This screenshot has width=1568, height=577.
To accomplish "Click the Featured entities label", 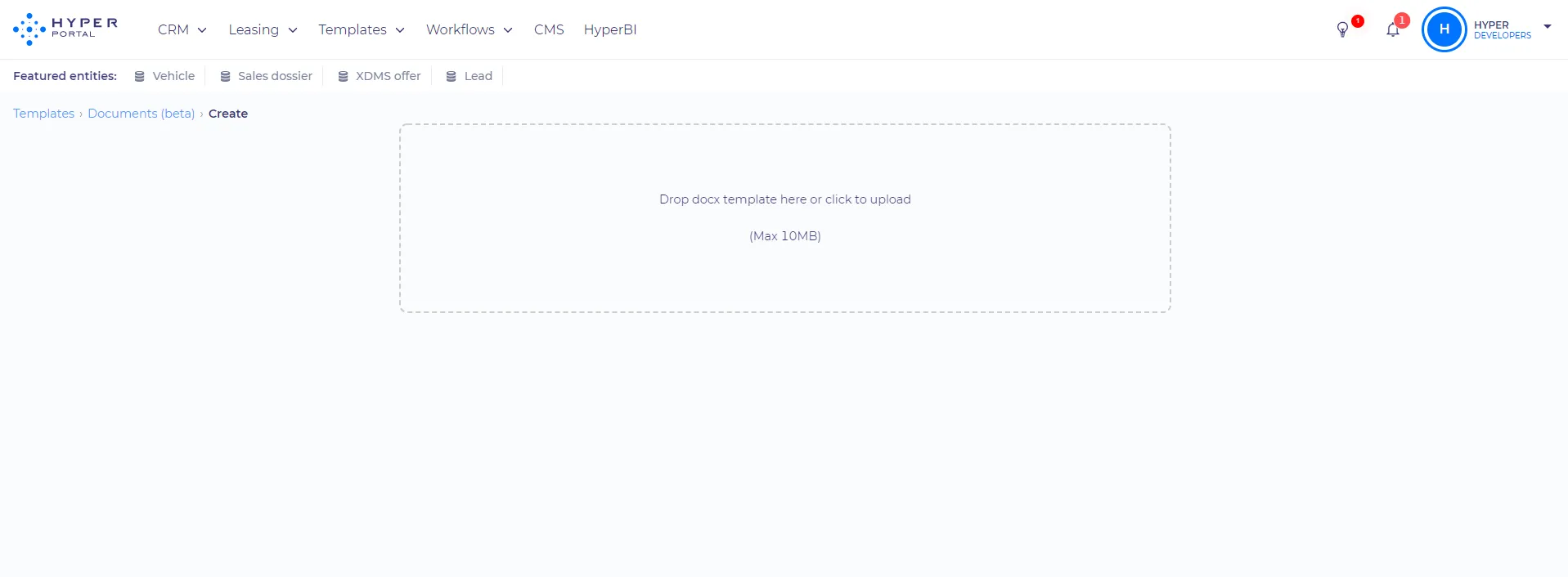I will pyautogui.click(x=65, y=76).
